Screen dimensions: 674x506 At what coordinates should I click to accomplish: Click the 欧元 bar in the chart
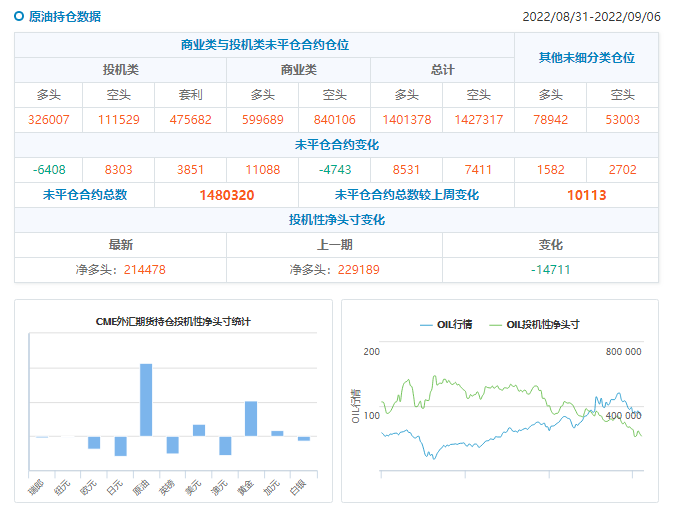tap(94, 443)
